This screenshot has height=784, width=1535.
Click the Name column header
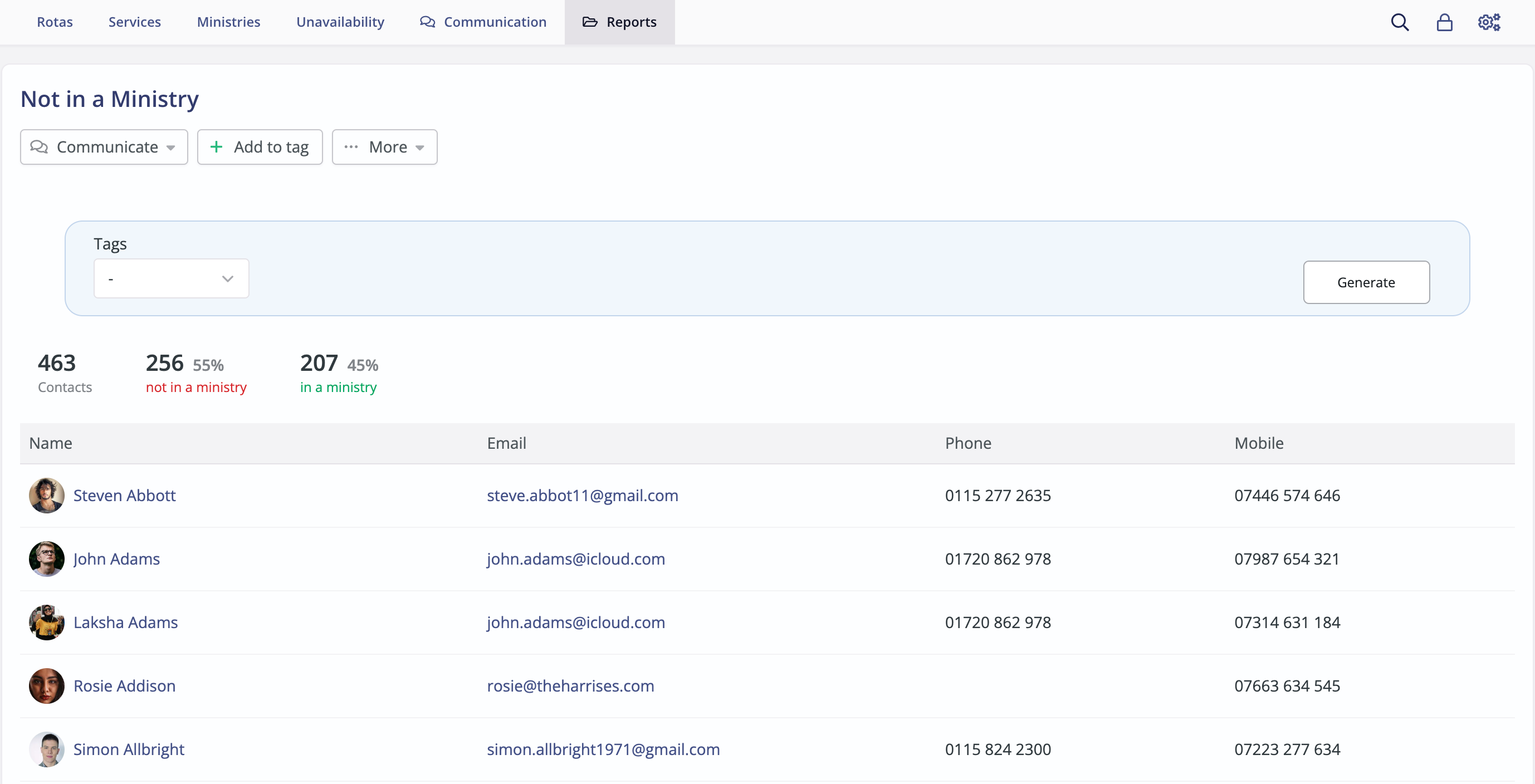(51, 443)
